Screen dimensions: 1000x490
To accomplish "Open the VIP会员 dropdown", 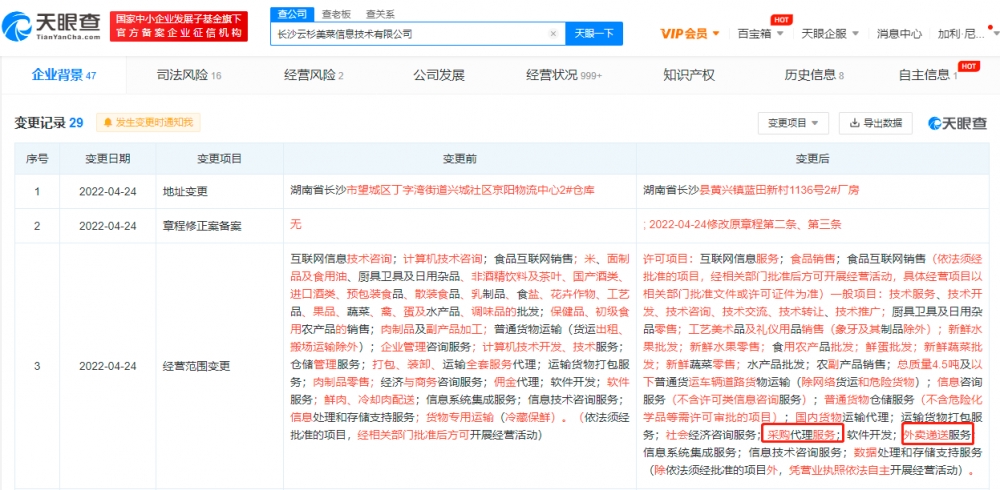I will (690, 34).
